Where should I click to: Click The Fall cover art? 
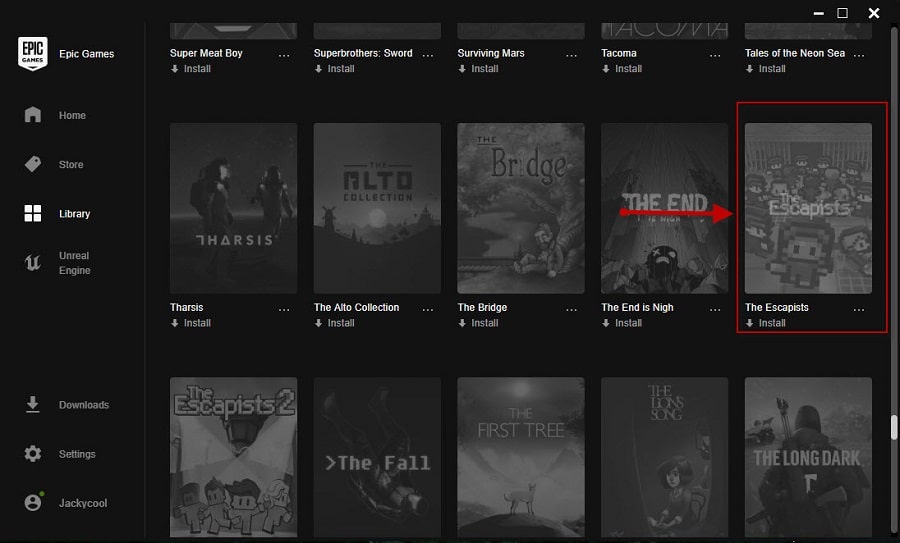[x=377, y=457]
